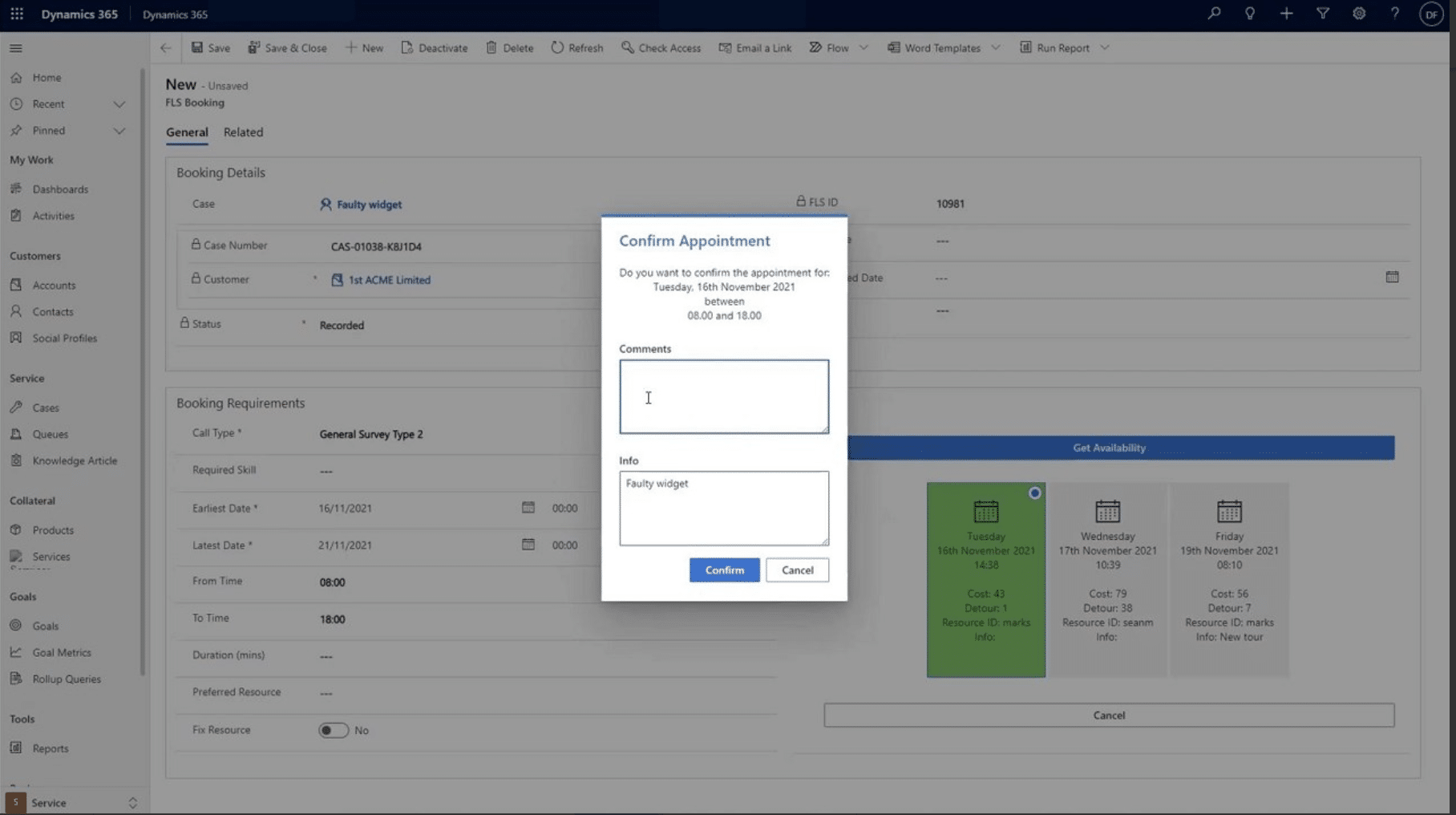The height and width of the screenshot is (815, 1456).
Task: Select the General tab
Action: tap(187, 132)
